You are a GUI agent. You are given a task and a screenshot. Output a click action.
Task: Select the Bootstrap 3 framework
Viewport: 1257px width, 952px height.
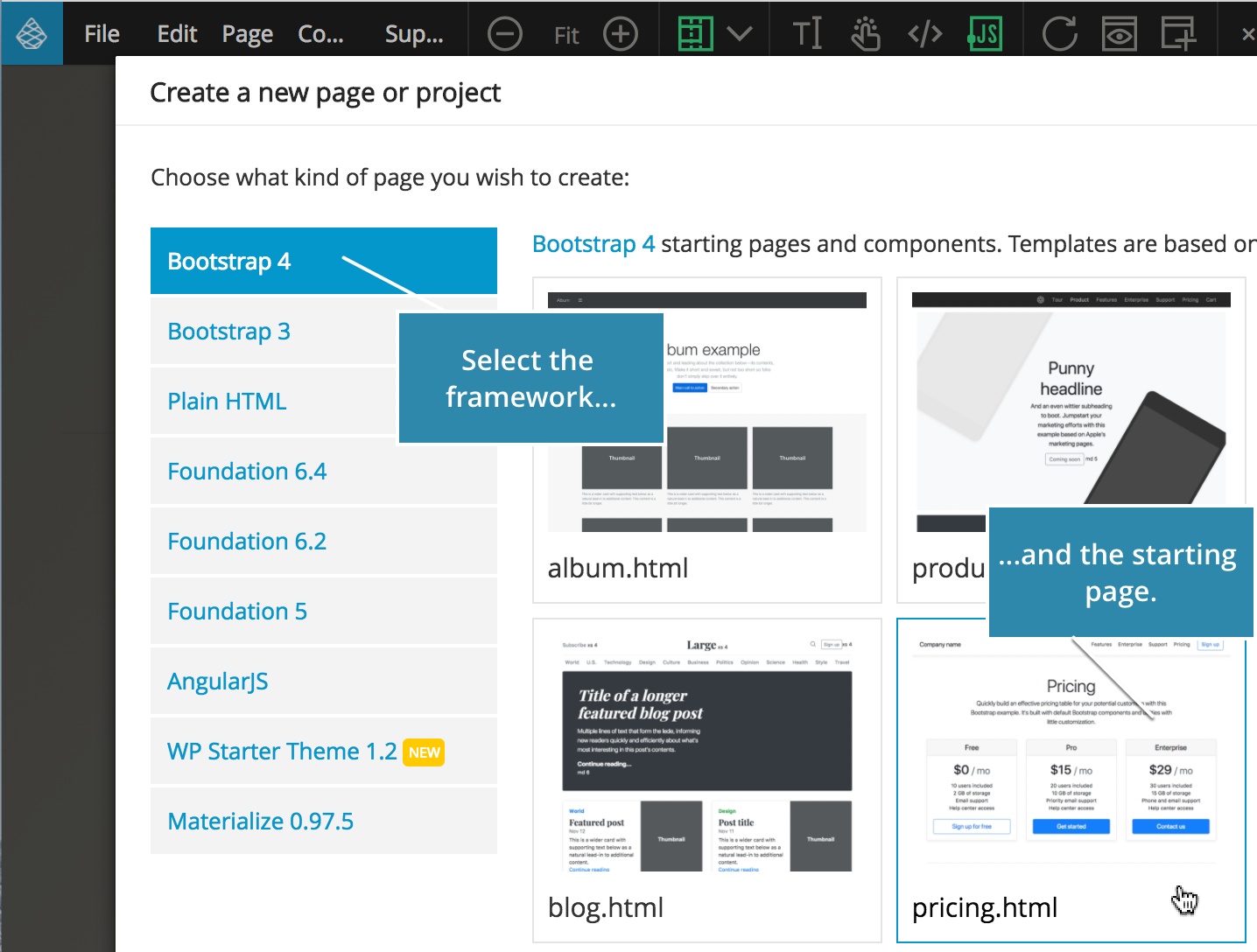click(x=324, y=331)
